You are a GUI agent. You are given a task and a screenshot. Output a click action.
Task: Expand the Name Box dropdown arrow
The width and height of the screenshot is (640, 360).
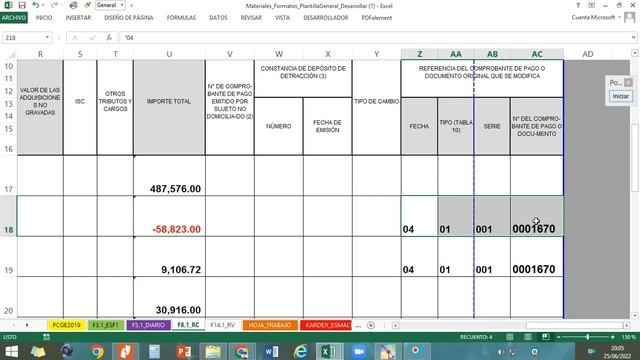click(47, 38)
